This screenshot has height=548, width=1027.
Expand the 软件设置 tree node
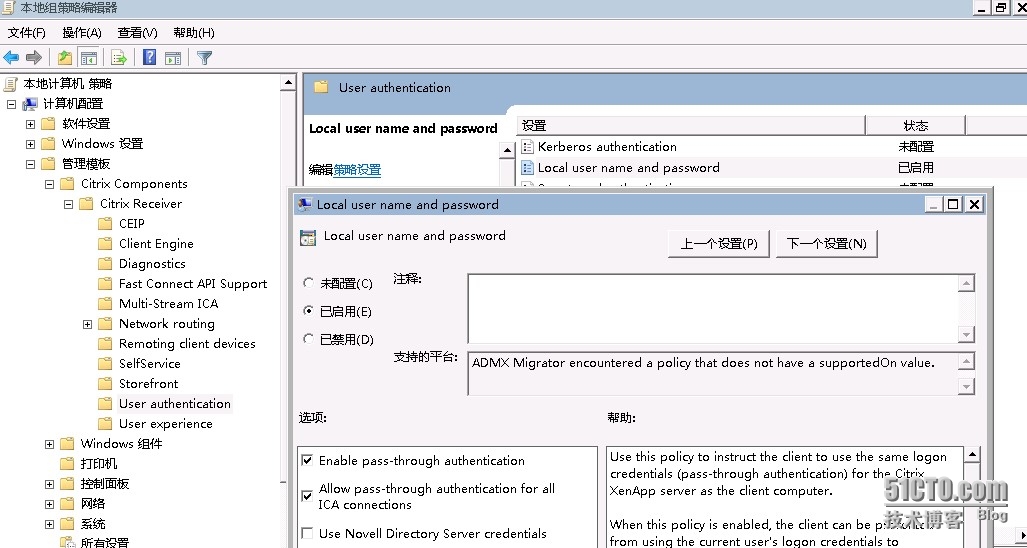(x=30, y=124)
